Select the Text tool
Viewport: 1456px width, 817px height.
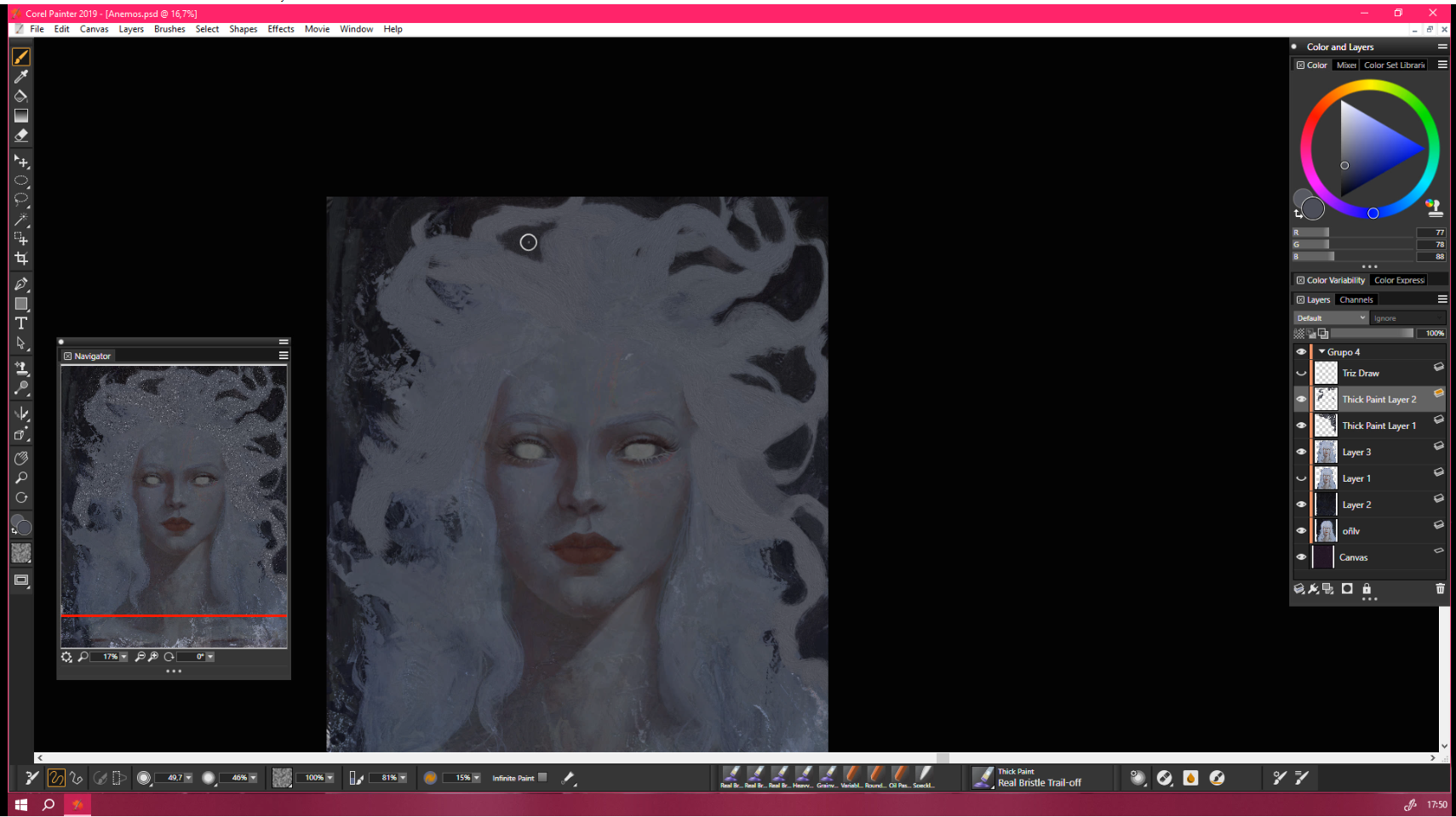21,323
